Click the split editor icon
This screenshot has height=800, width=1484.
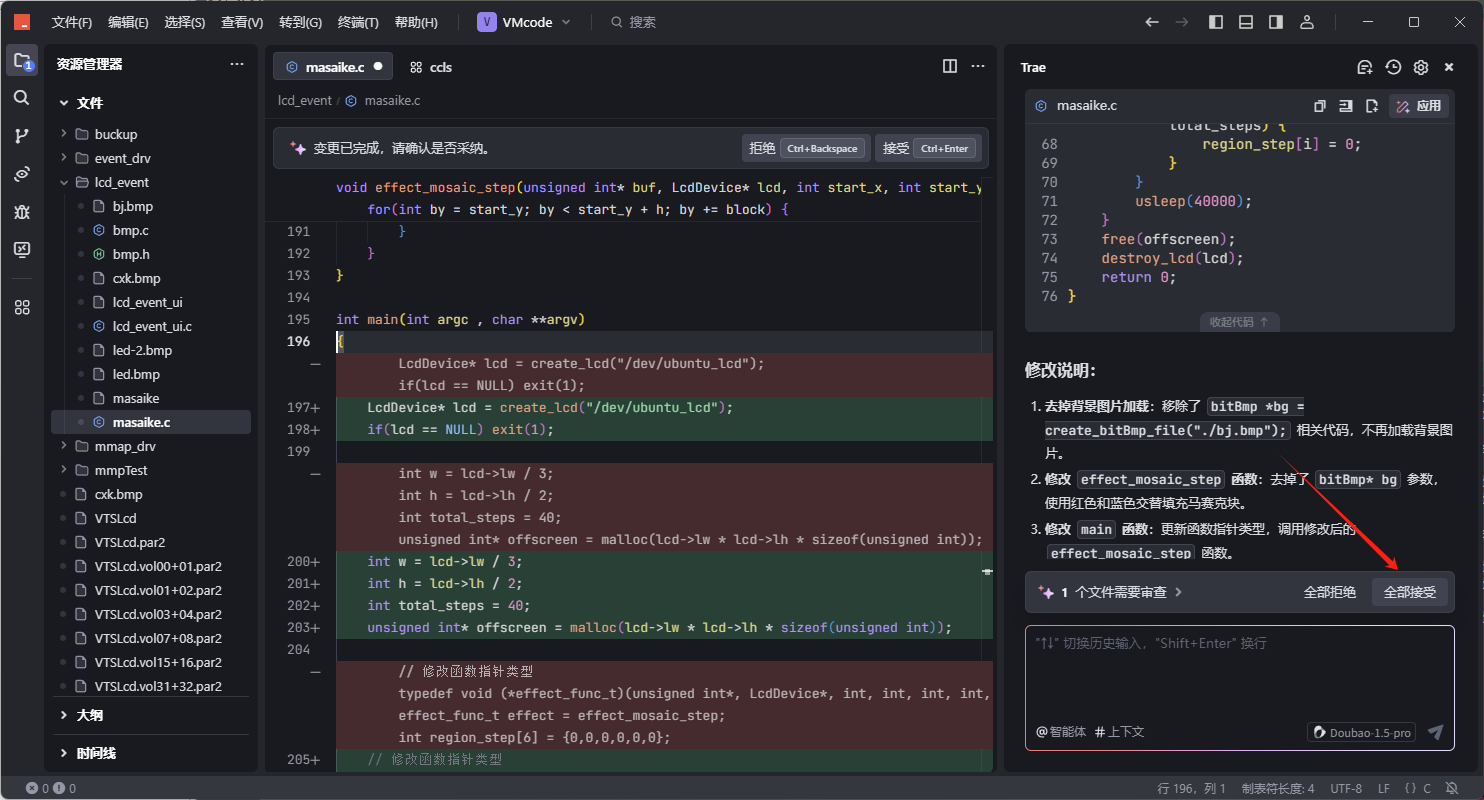click(950, 66)
